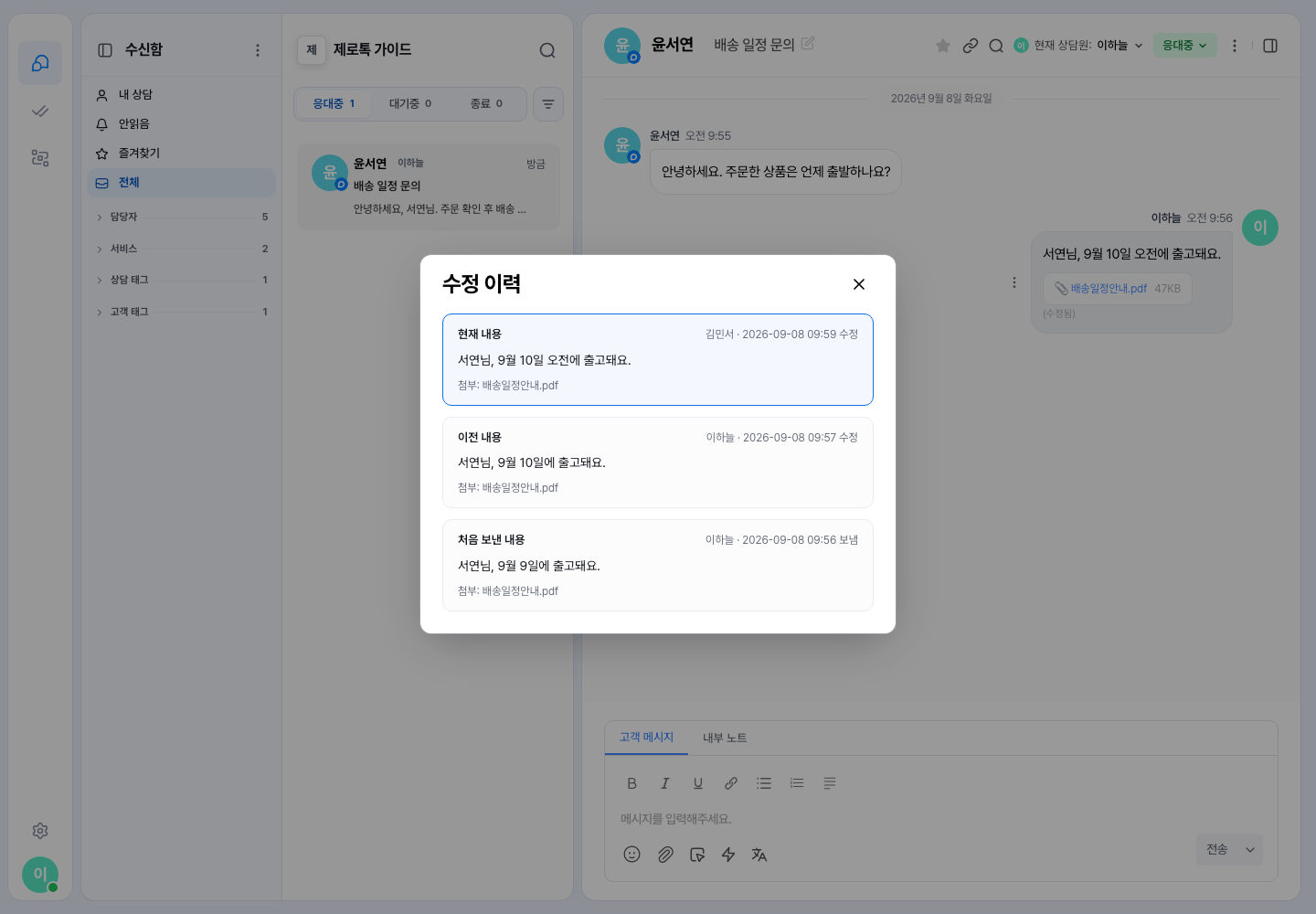Screen dimensions: 1316x914
Task: Open the 전송 button dropdown arrow
Action: 1250,850
